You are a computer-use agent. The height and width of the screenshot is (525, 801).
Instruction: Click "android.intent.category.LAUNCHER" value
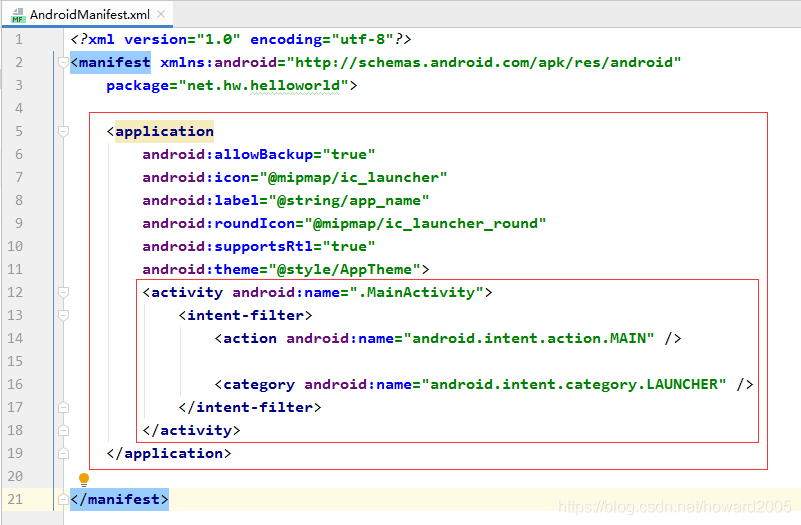pos(574,384)
